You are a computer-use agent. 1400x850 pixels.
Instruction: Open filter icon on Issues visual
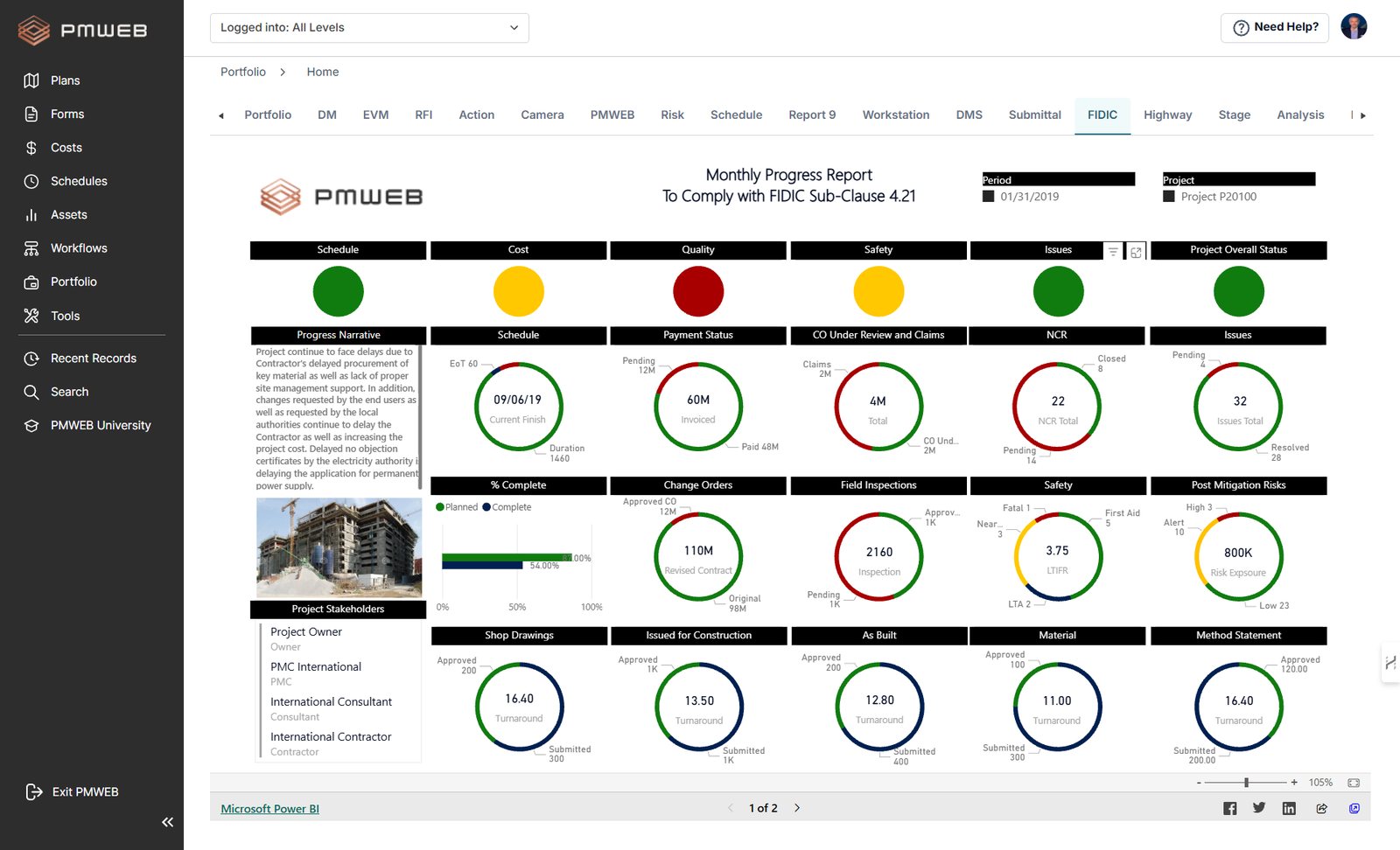pos(1113,252)
